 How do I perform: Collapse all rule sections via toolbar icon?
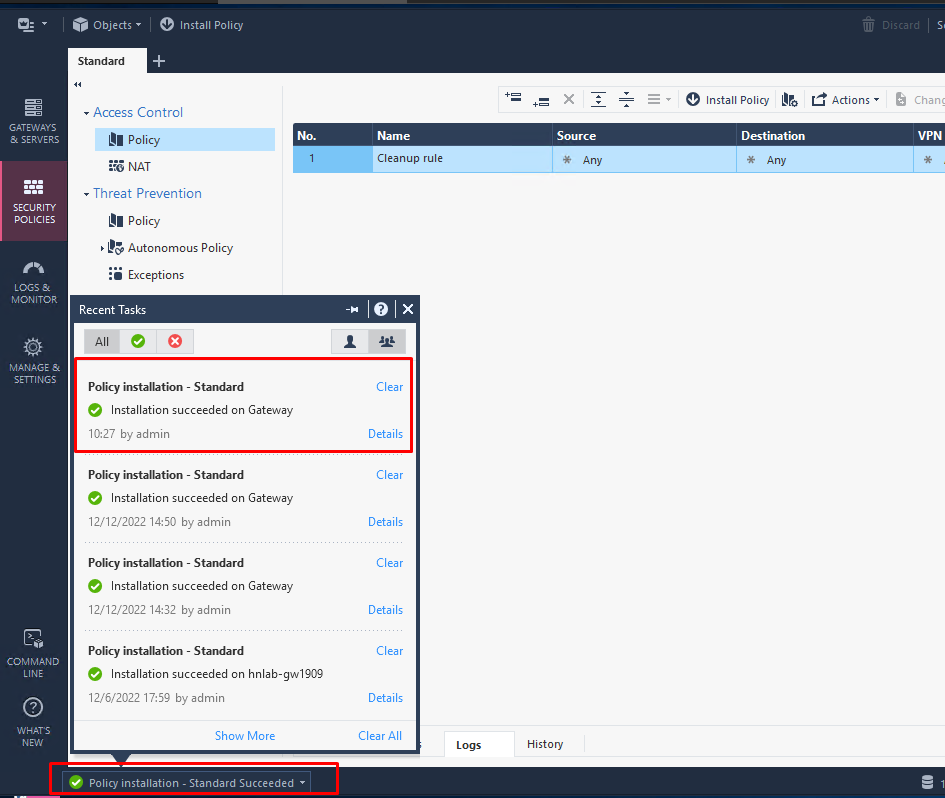coord(627,99)
